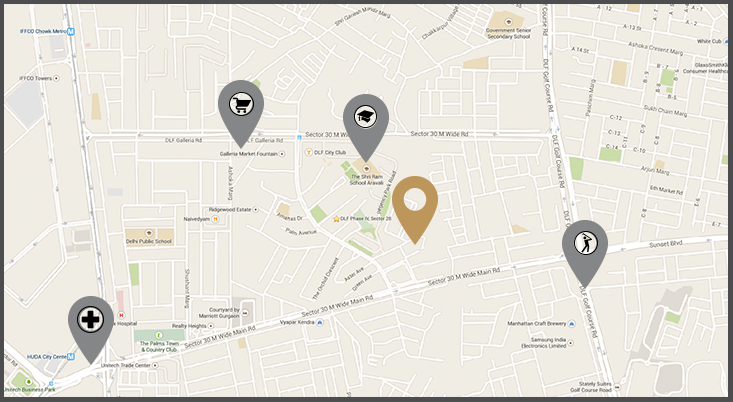
Task: Click the Samsung India Electronics place dot
Action: 571,344
